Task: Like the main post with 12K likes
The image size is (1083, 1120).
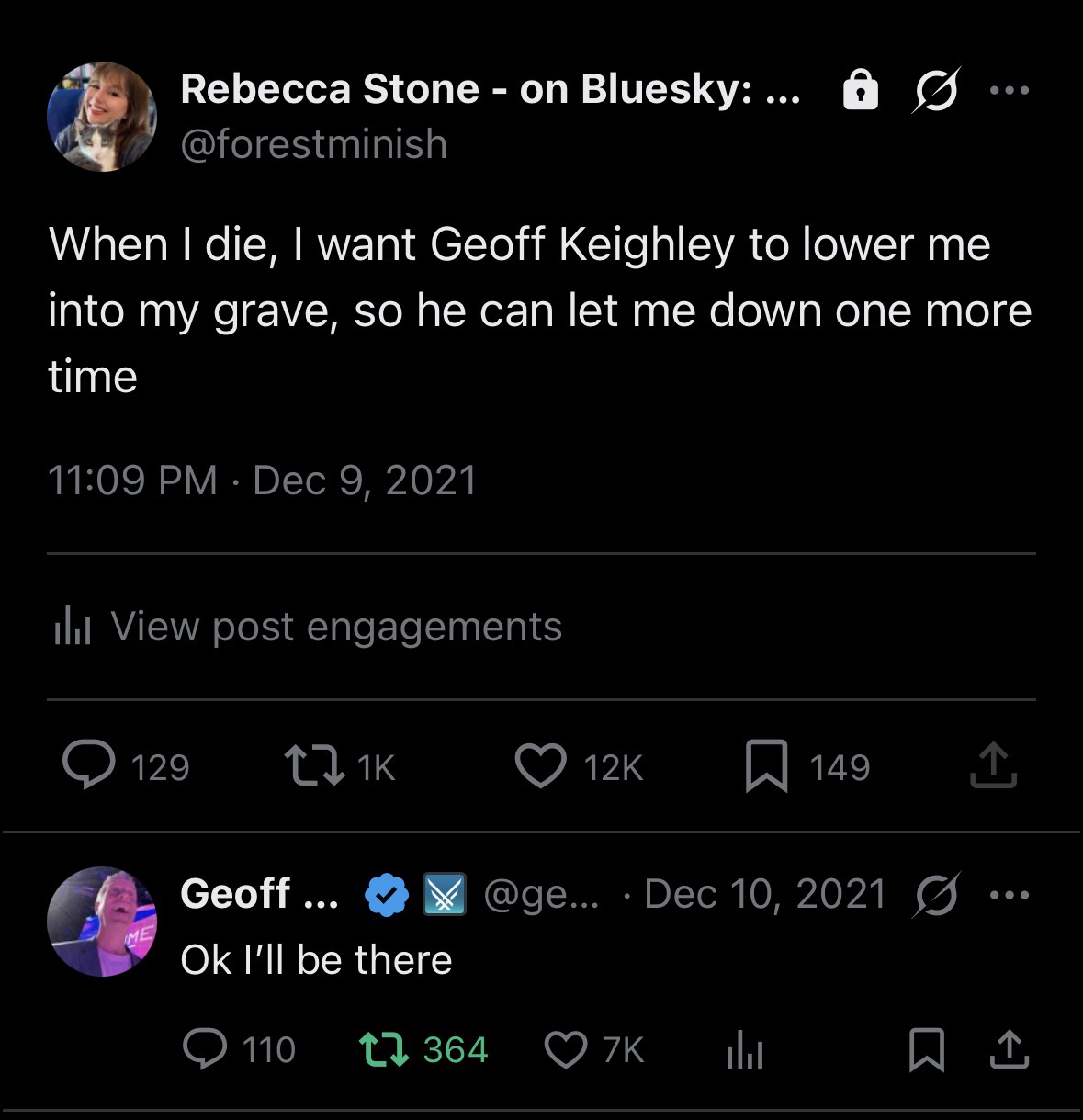Action: tap(540, 766)
